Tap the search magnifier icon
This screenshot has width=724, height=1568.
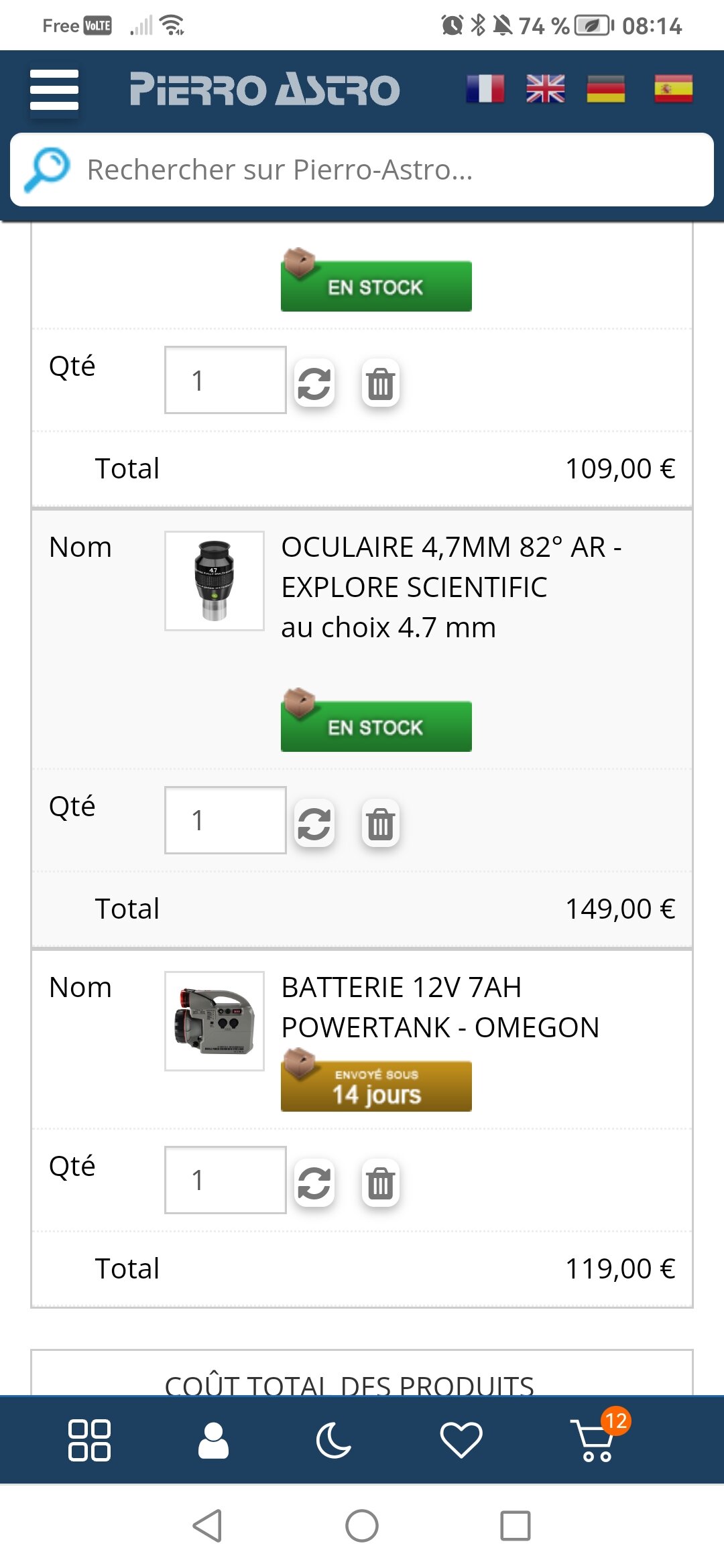point(47,169)
